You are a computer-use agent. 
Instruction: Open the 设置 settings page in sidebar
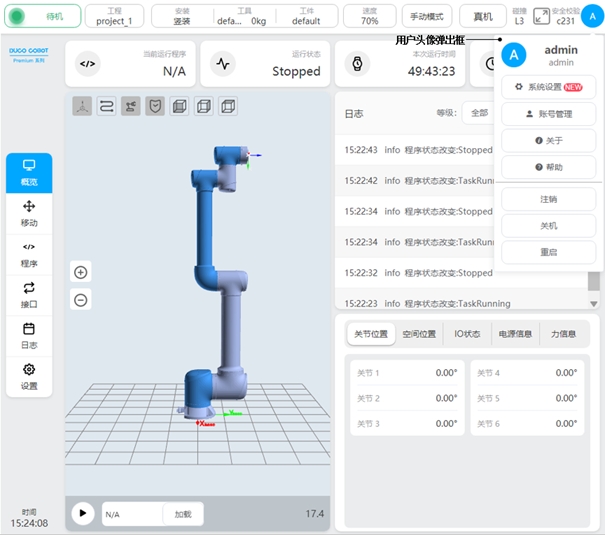coord(29,377)
